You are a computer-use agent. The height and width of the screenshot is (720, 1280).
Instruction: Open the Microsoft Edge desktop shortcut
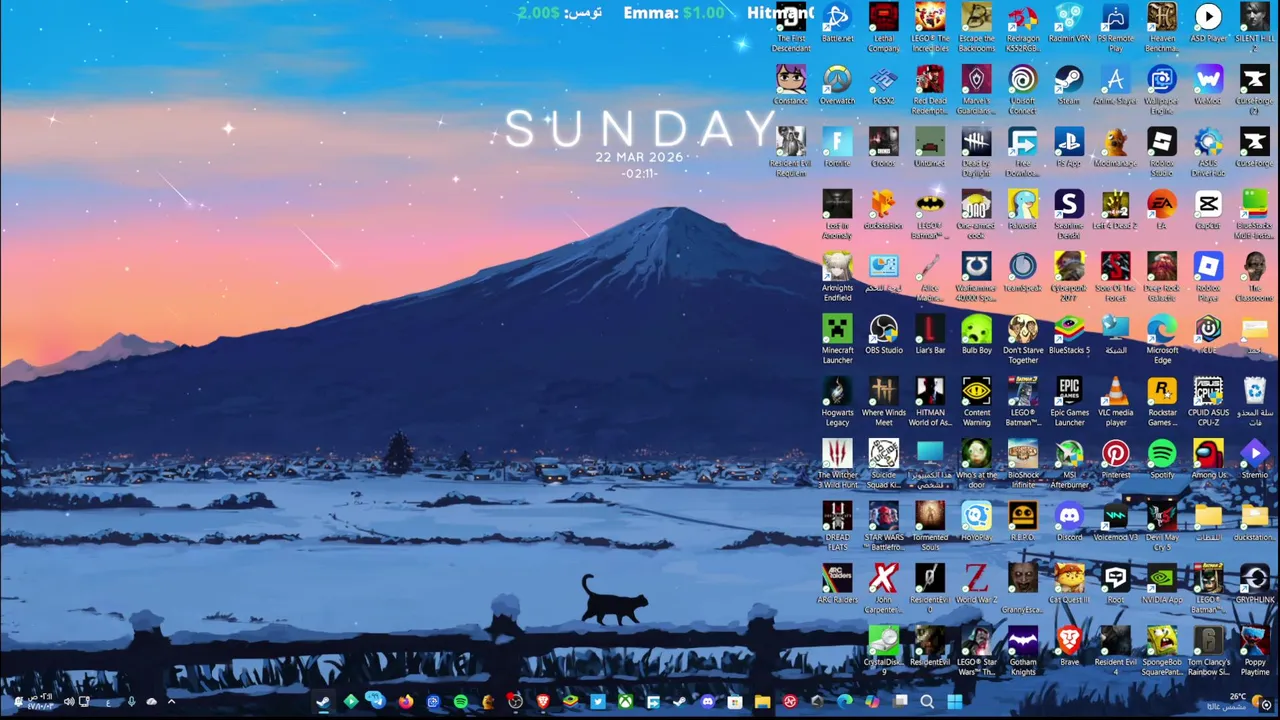click(x=1161, y=339)
